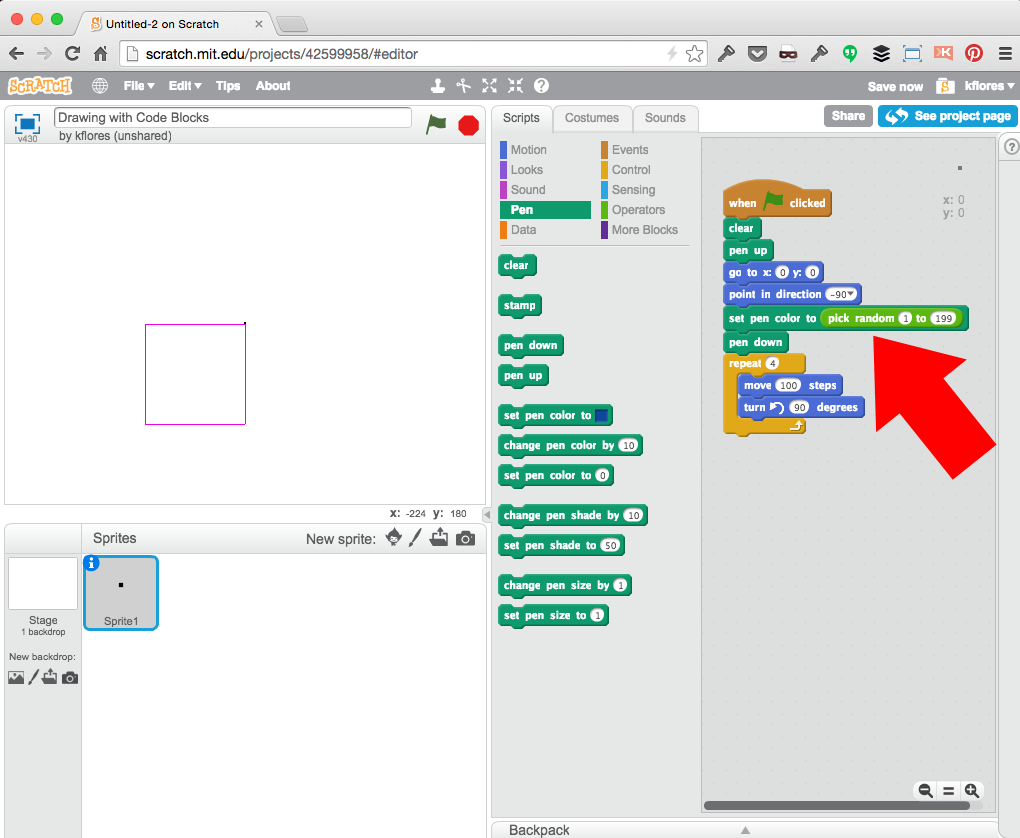Open the help panel question mark tab

point(1010,147)
